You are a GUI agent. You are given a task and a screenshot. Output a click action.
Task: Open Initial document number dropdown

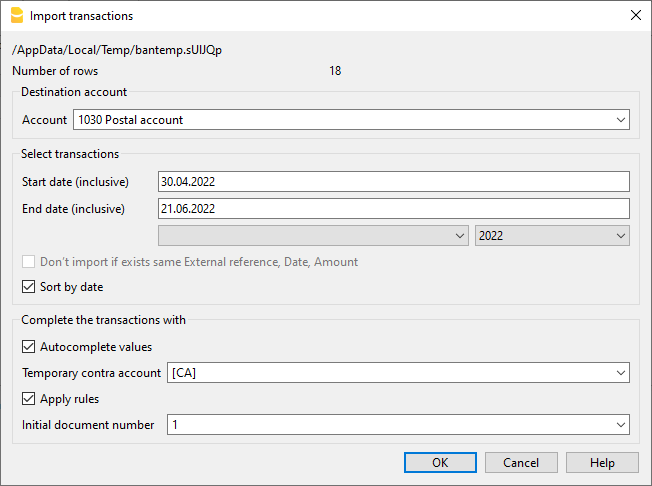pos(398,424)
